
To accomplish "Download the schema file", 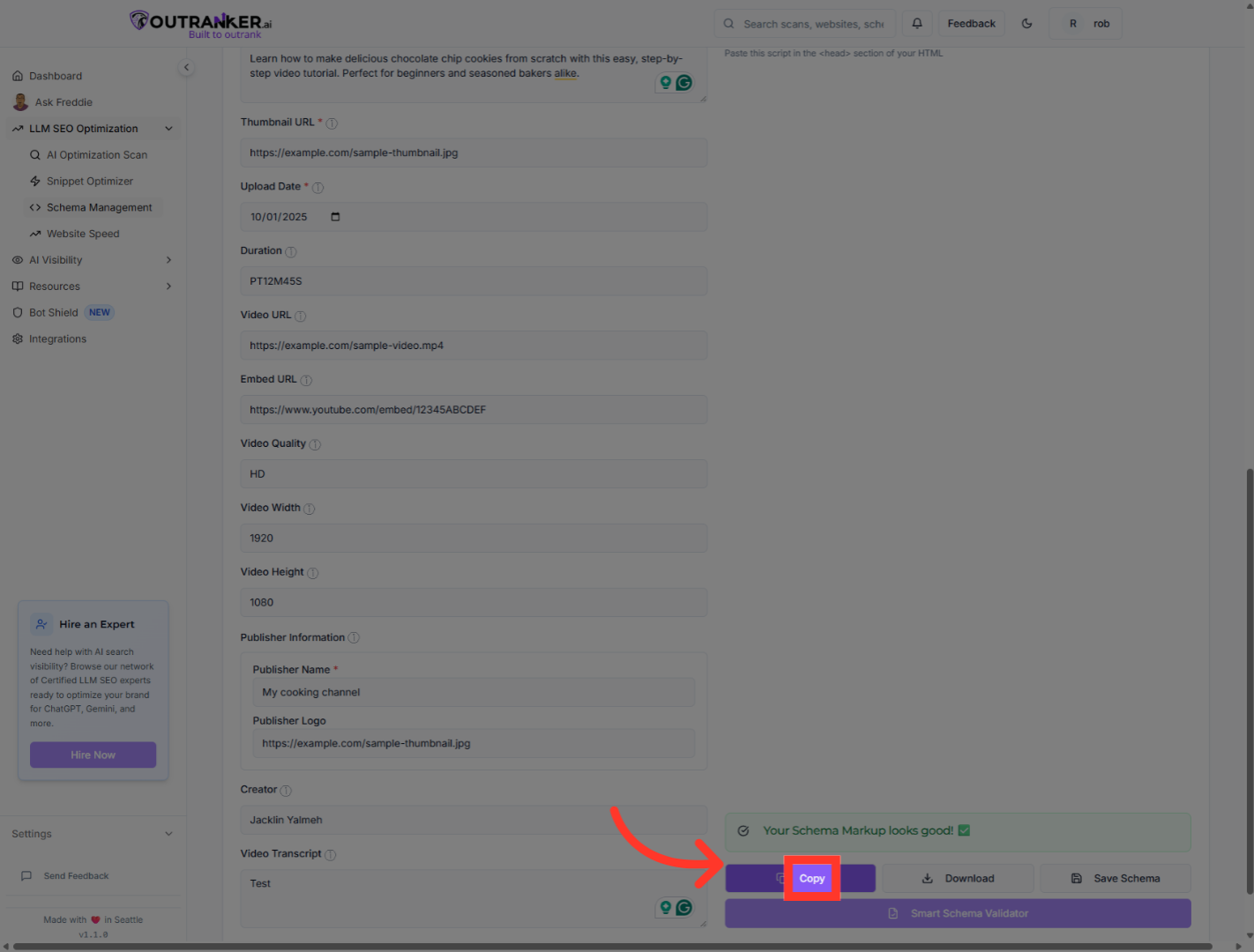I will coord(958,879).
